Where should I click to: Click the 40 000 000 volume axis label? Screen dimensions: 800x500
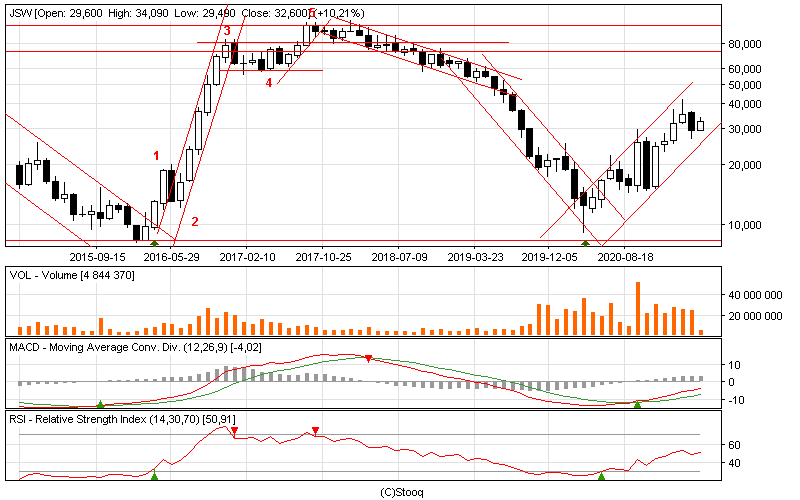755,295
